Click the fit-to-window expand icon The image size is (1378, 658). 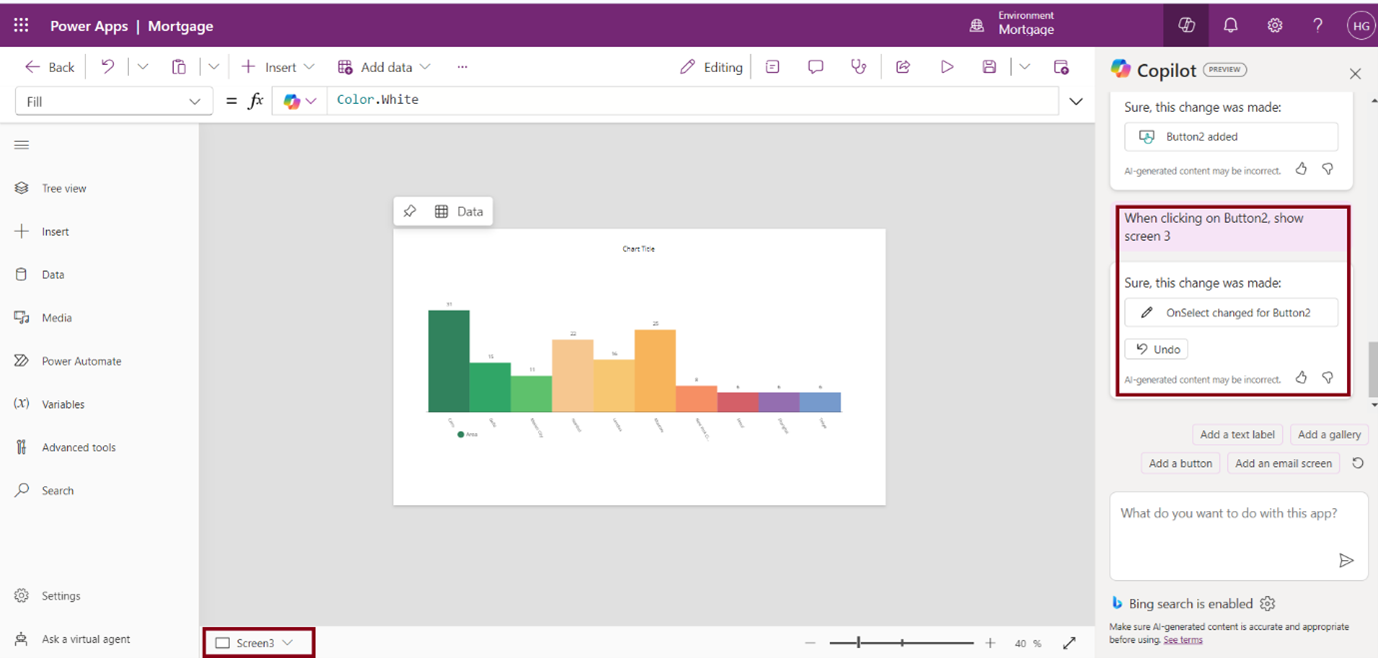point(1069,643)
